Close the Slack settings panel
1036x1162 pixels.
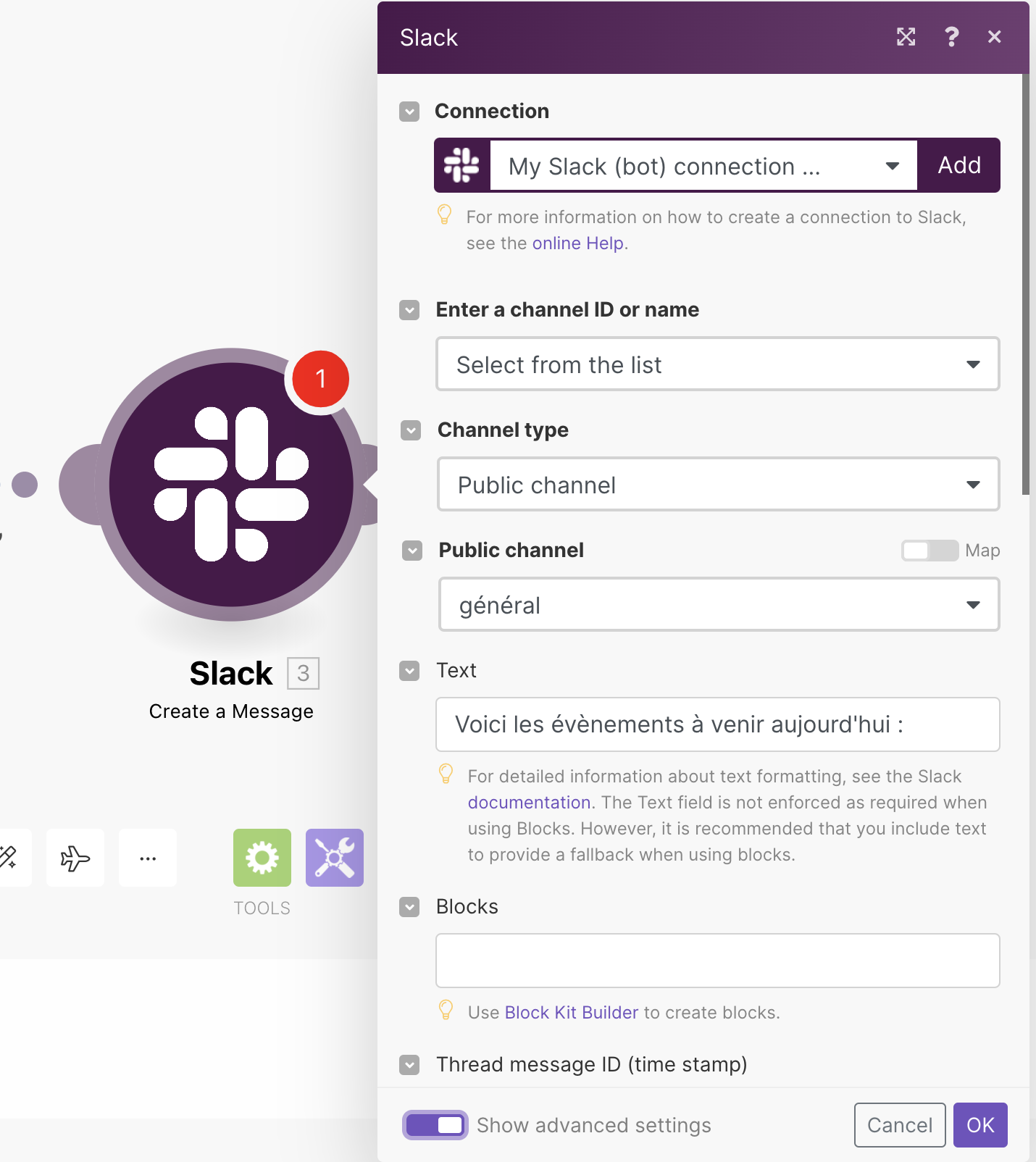pyautogui.click(x=994, y=37)
